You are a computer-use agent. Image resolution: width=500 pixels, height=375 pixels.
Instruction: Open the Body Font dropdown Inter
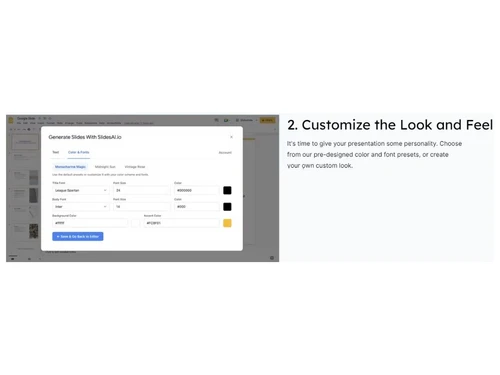tap(81, 207)
